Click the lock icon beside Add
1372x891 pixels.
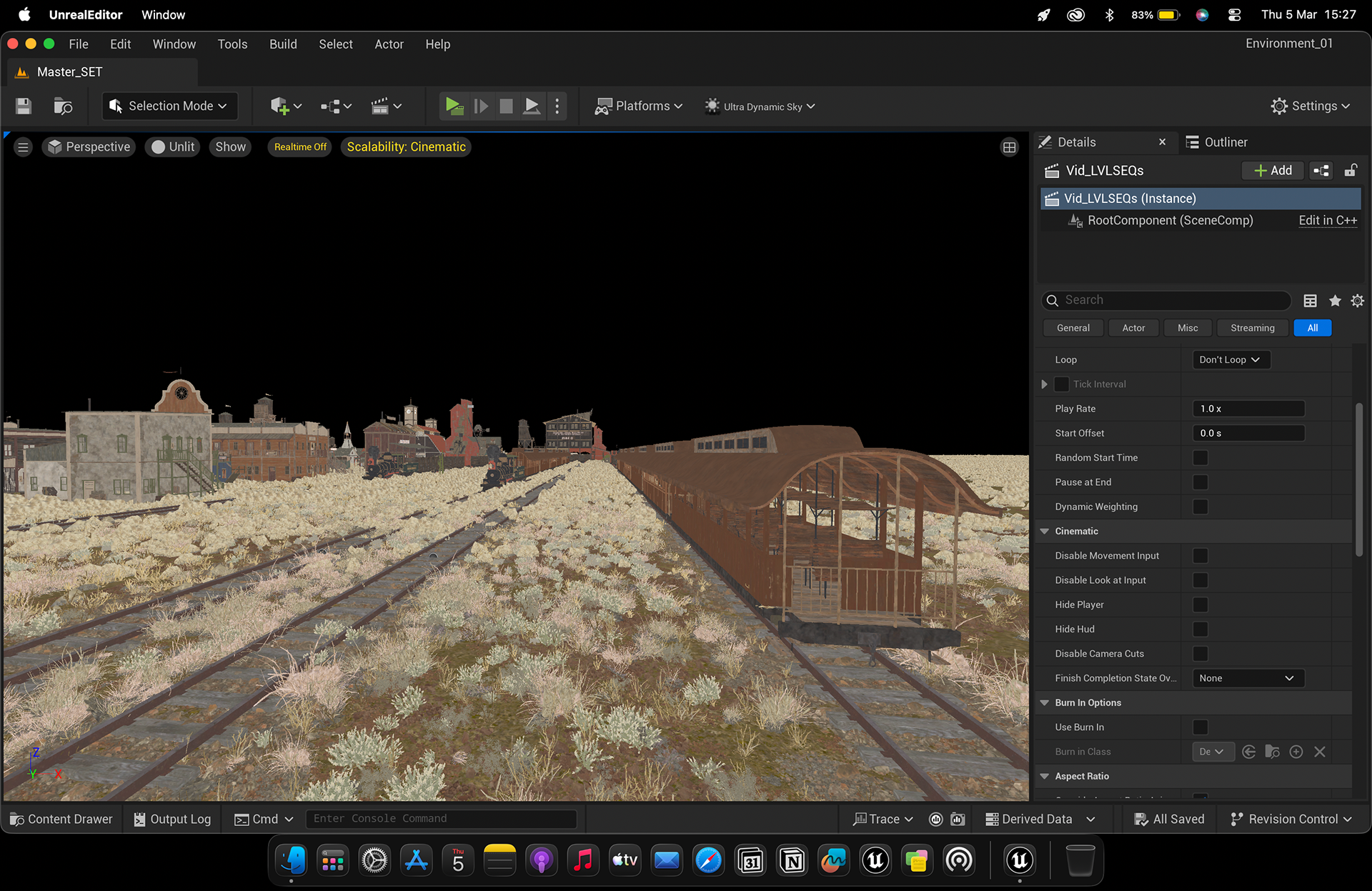(x=1350, y=171)
